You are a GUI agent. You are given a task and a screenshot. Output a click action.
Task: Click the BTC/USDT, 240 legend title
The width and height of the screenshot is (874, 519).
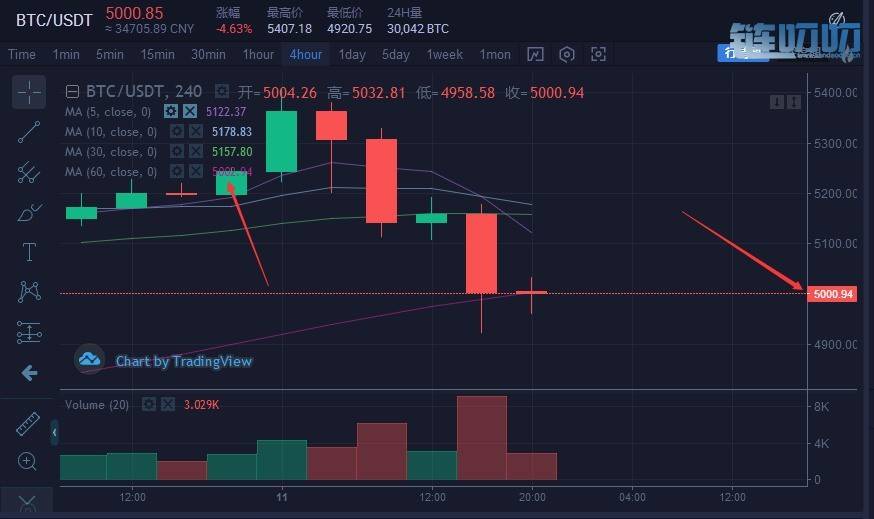(x=144, y=91)
